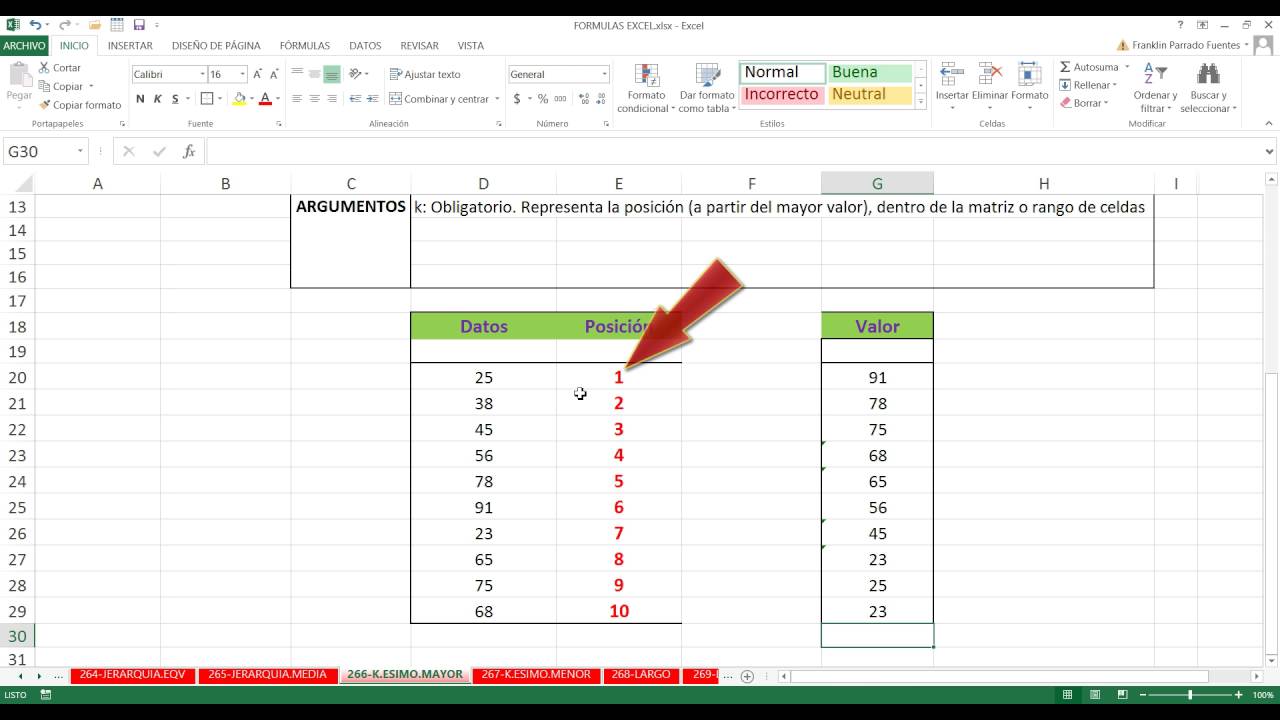Select cell showing 91 under Valor
Viewport: 1280px width, 720px height.
(x=877, y=377)
